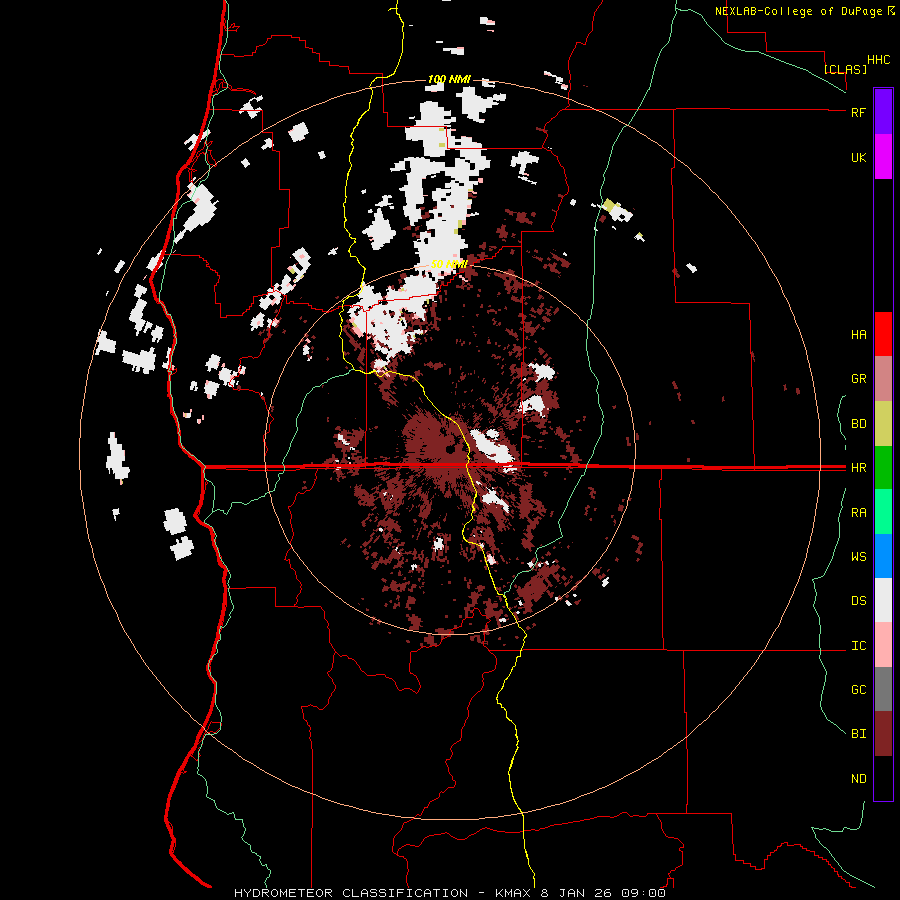Screen dimensions: 900x900
Task: Pick the RA light green legend swatch
Action: pyautogui.click(x=883, y=512)
